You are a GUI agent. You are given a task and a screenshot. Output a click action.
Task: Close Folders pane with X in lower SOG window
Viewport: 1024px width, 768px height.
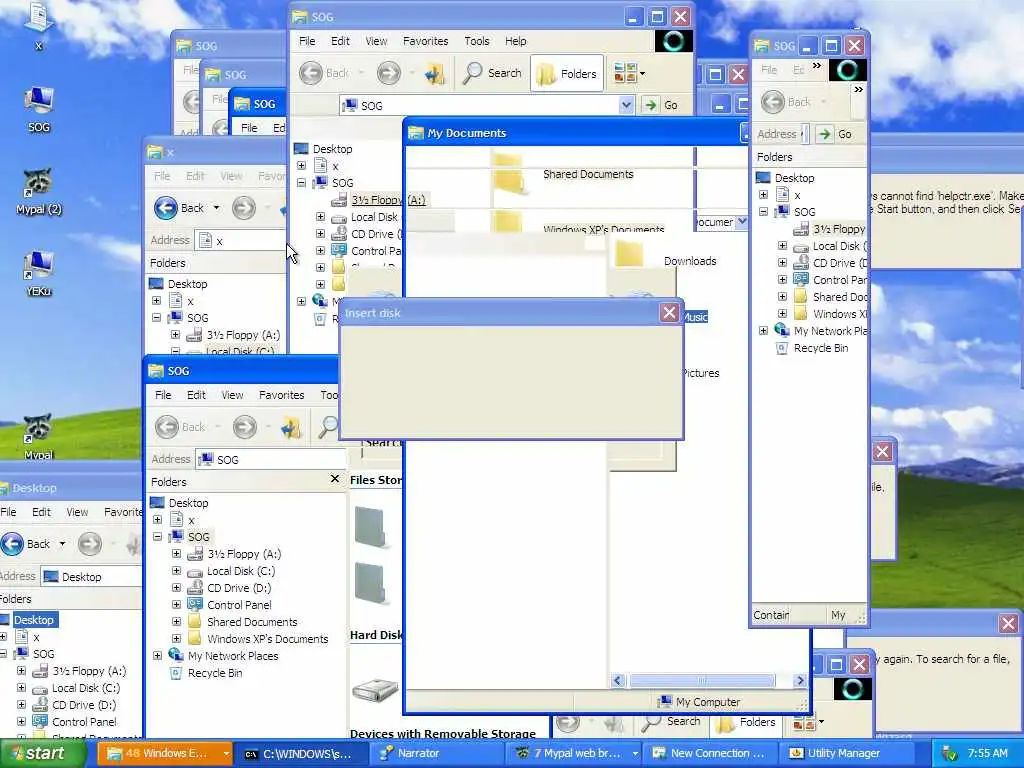click(x=335, y=479)
